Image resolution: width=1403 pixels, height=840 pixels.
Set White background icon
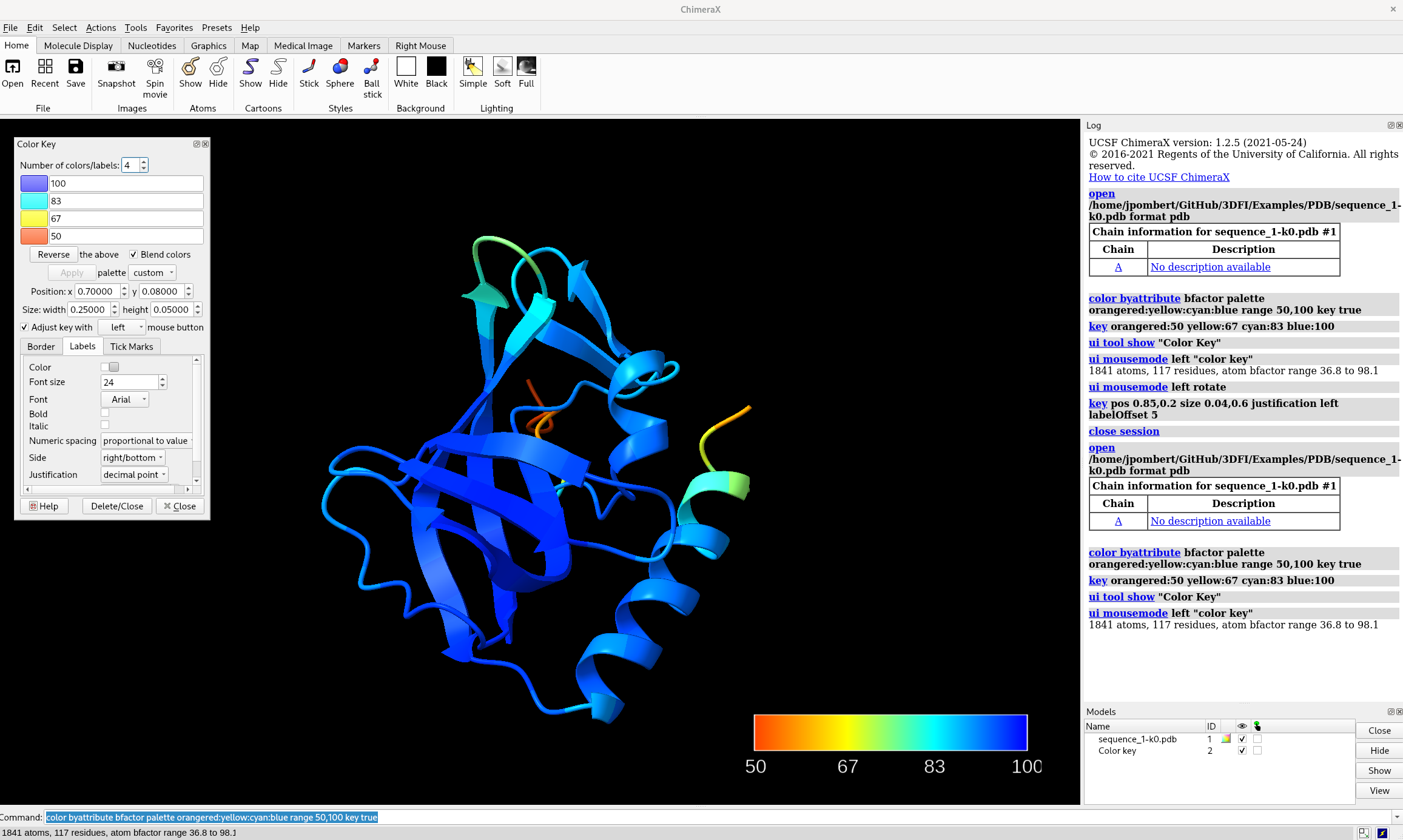click(x=406, y=66)
